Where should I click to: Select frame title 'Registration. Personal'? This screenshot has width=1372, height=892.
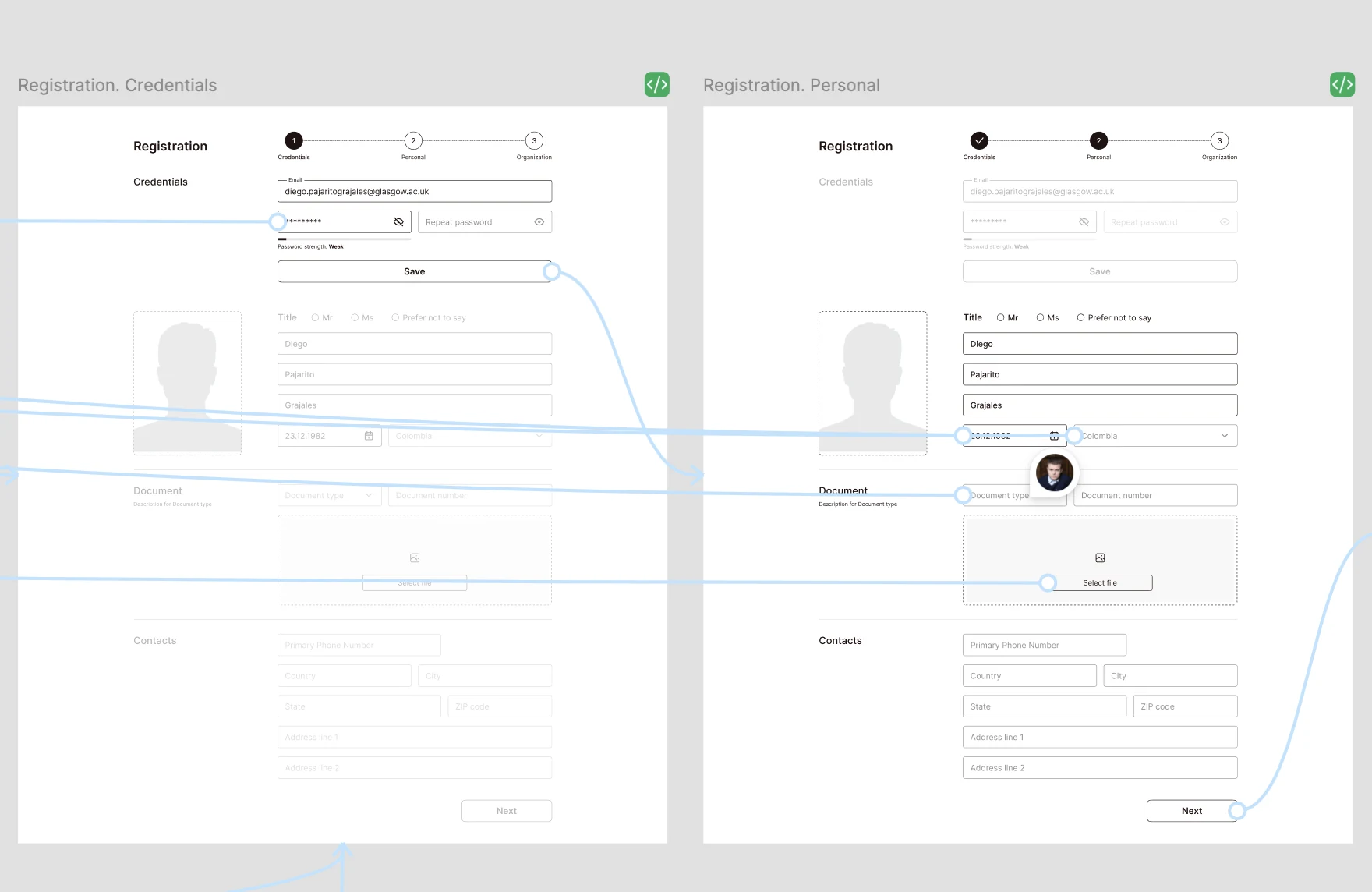[791, 85]
